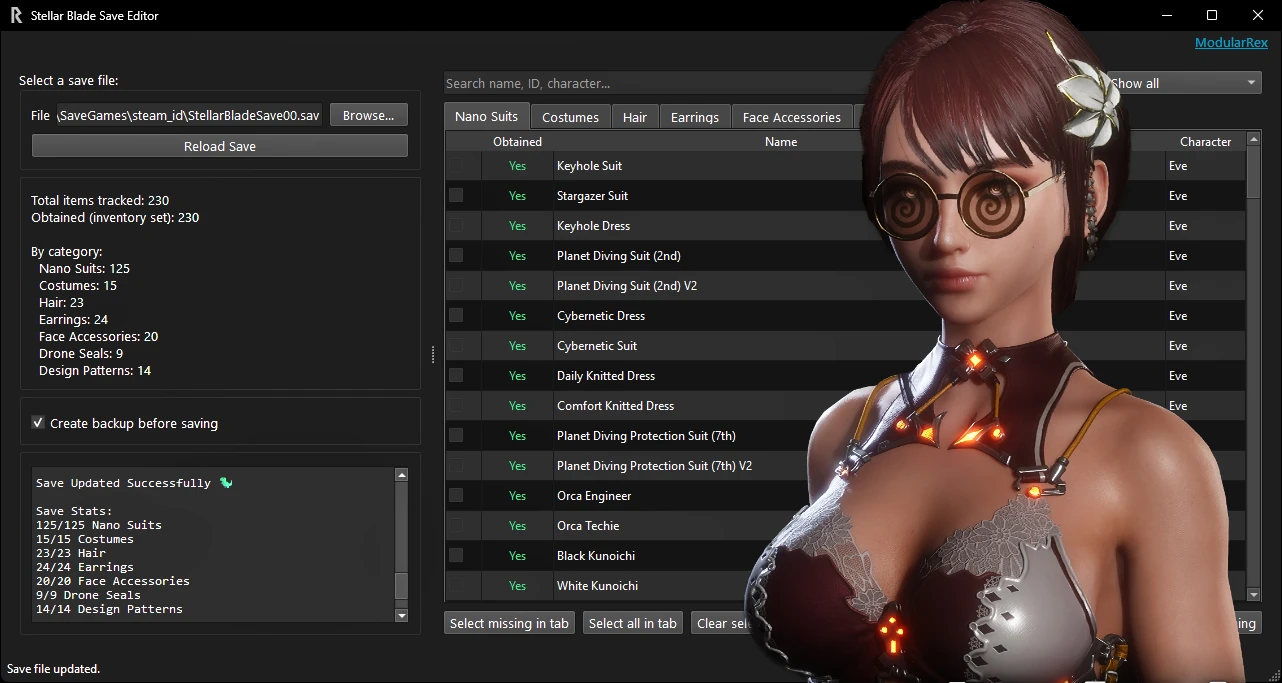
Task: Click the 'Save file updated.' status bar text
Action: 54,669
